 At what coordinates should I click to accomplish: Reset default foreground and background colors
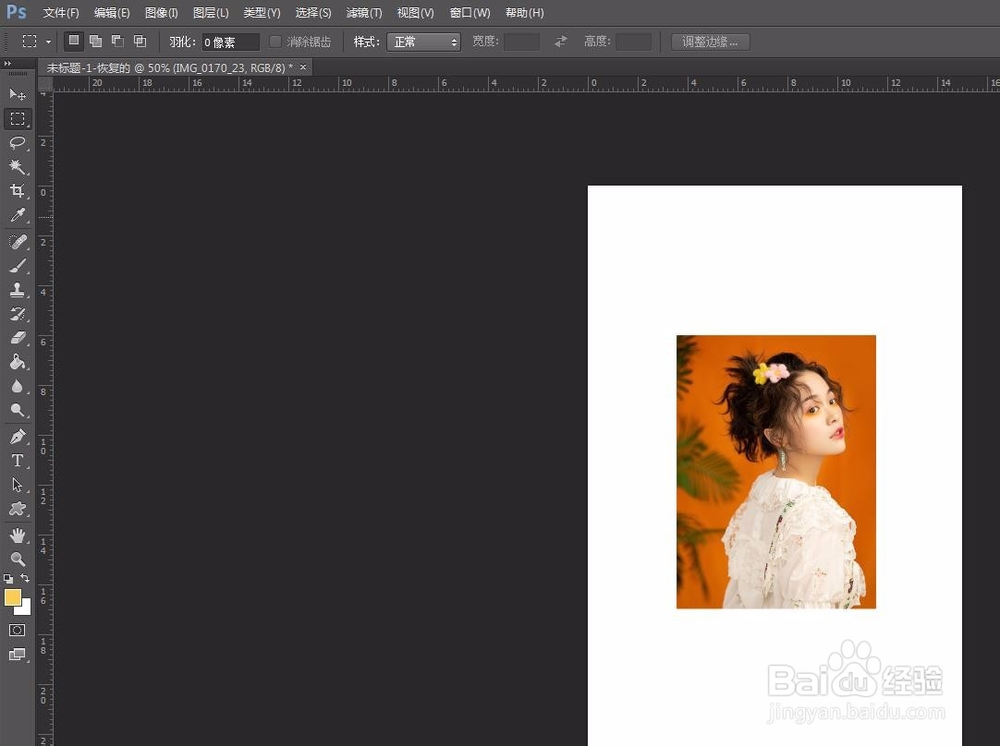[x=8, y=578]
